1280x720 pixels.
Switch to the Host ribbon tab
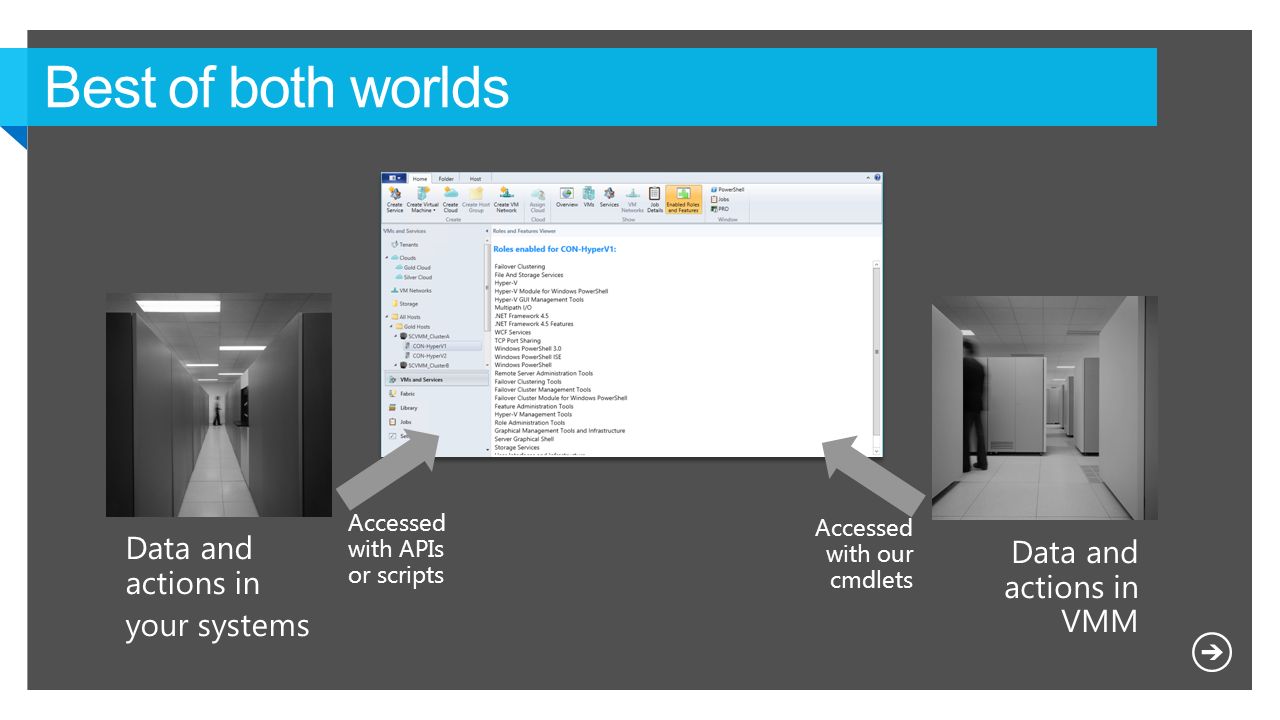pyautogui.click(x=475, y=178)
